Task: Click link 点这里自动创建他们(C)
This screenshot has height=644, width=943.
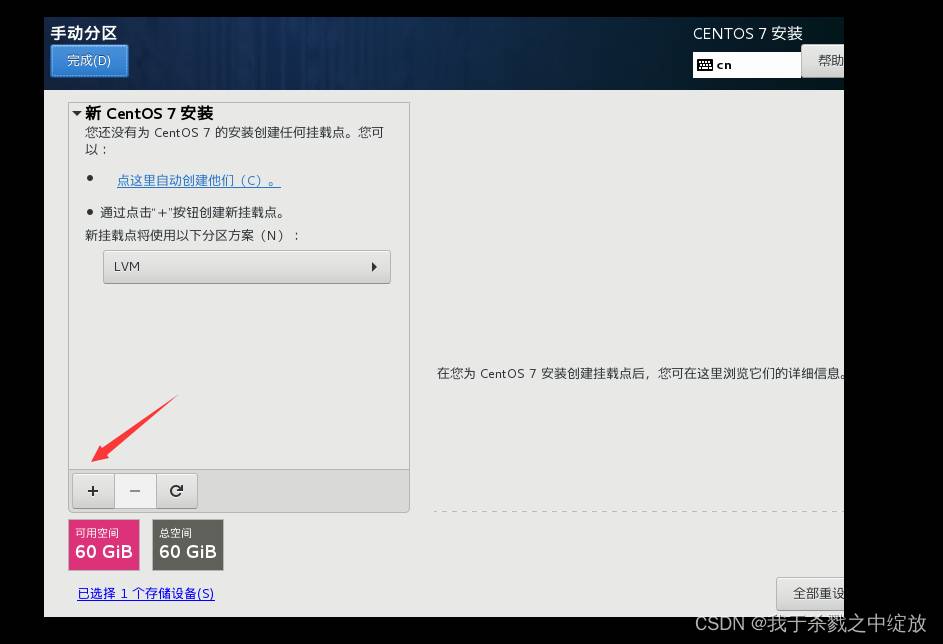Action: tap(198, 181)
